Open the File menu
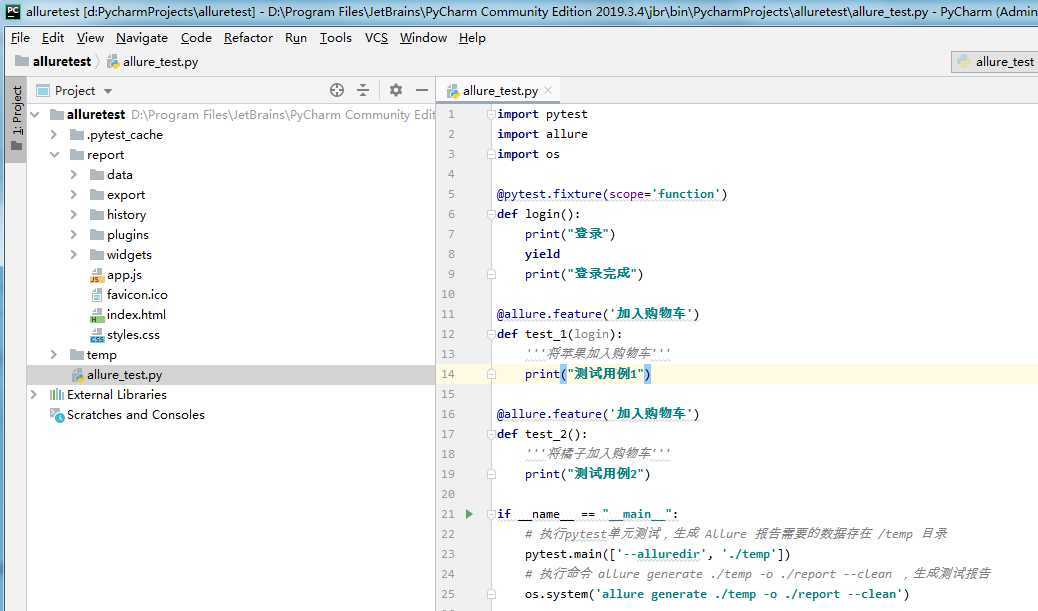 21,38
